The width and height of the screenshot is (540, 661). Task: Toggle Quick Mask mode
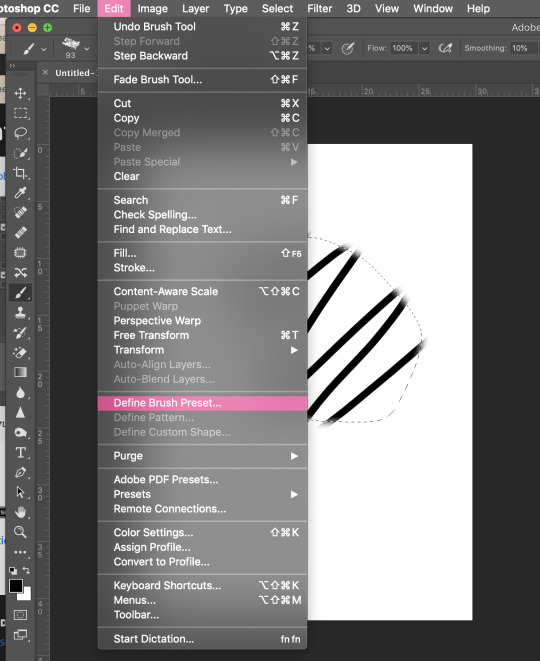[20, 615]
